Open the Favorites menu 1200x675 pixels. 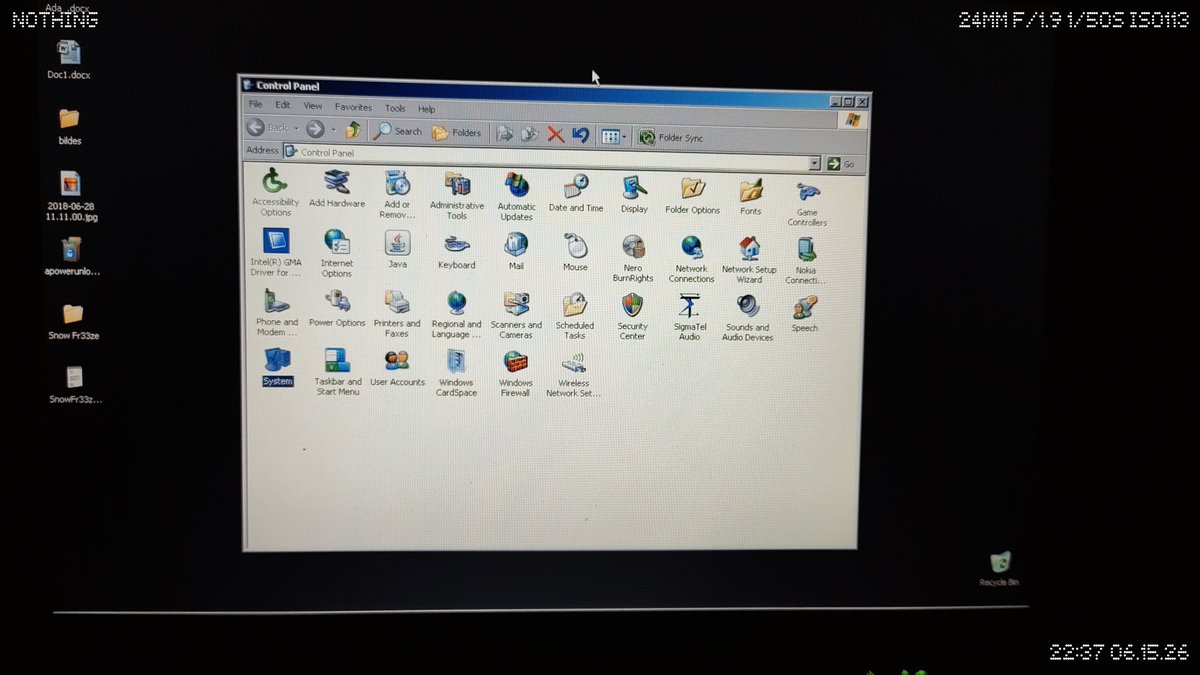(353, 107)
